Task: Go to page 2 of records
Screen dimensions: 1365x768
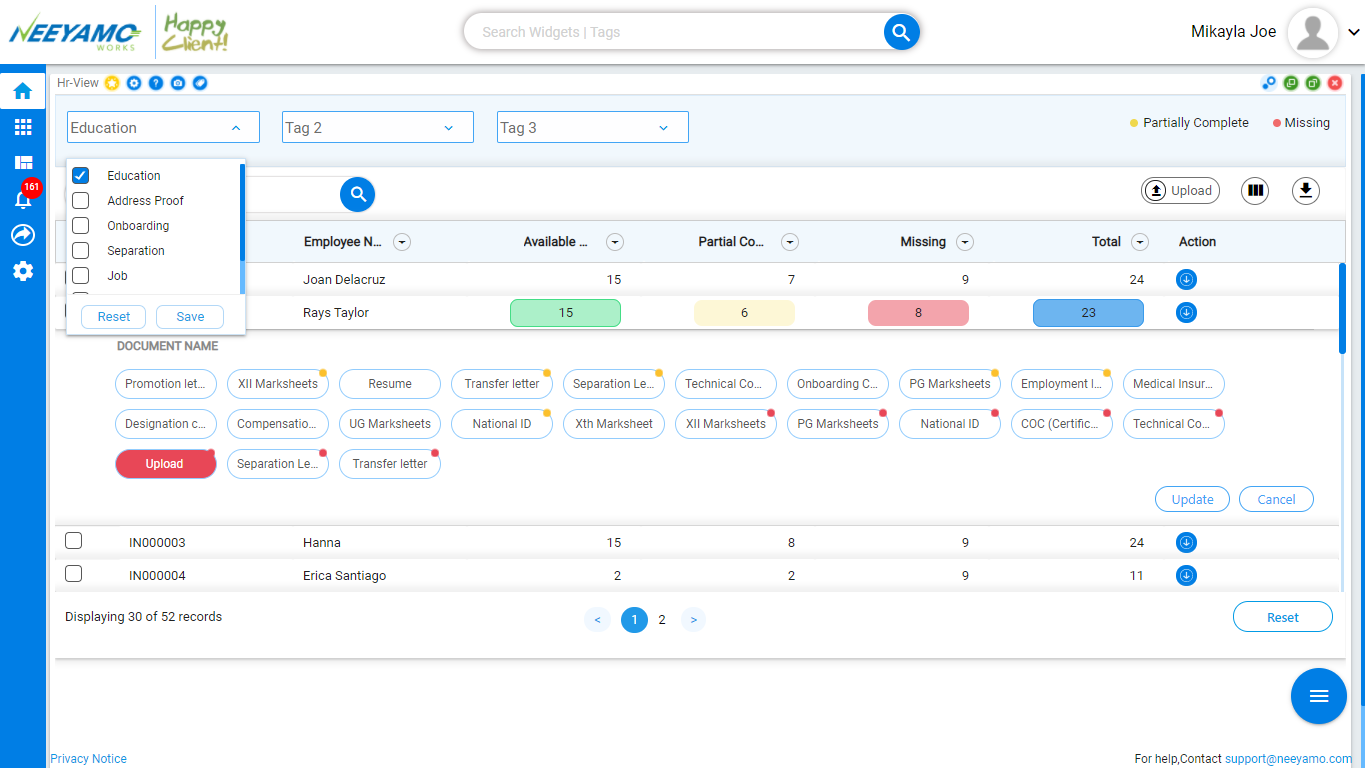Action: click(x=662, y=620)
